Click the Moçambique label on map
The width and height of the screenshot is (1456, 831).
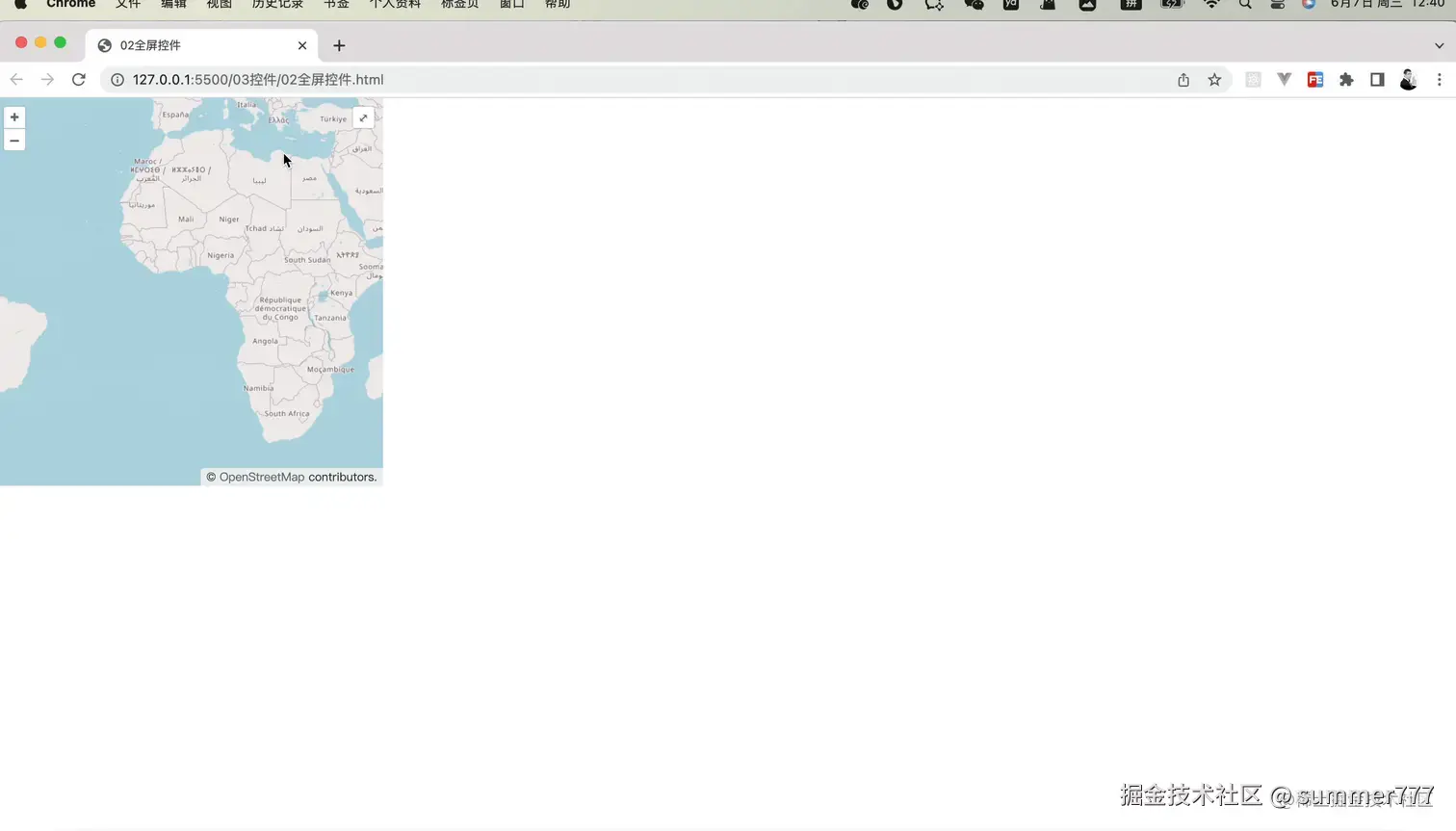click(x=330, y=370)
